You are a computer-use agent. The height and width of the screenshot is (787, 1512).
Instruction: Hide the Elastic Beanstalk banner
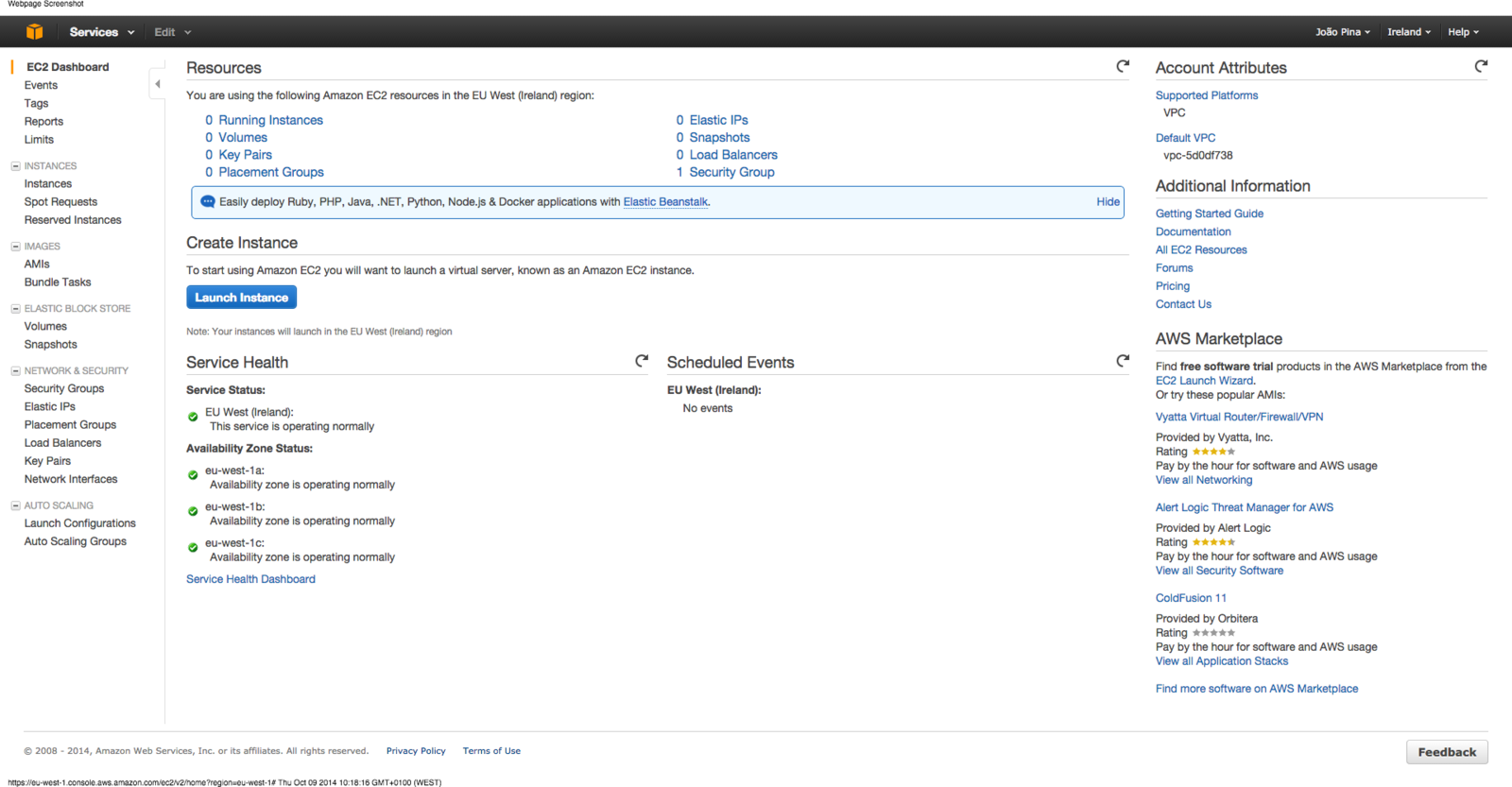coord(1108,202)
